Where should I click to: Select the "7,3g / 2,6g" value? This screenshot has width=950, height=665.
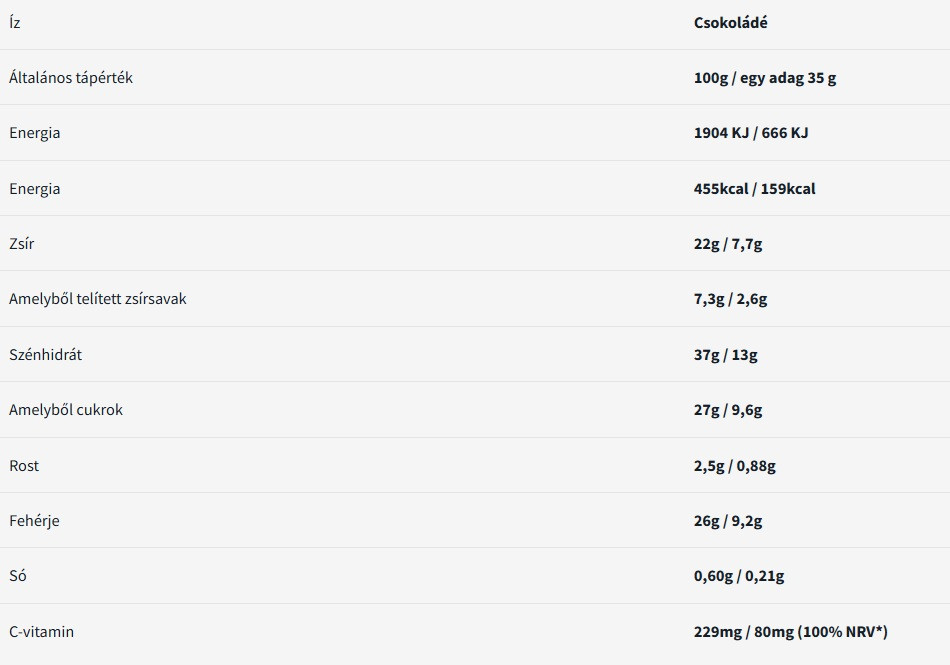(730, 299)
